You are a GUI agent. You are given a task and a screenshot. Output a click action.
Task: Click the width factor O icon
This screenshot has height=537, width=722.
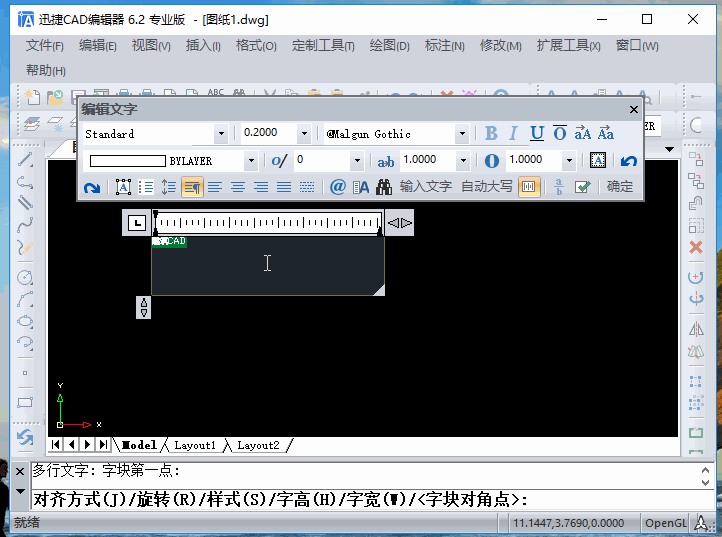coord(492,161)
